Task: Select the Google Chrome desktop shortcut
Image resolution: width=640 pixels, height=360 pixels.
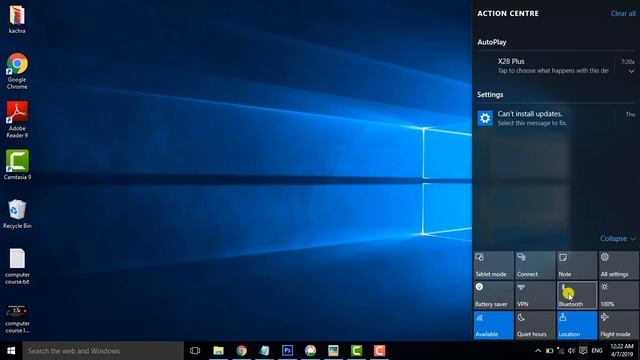Action: point(17,71)
